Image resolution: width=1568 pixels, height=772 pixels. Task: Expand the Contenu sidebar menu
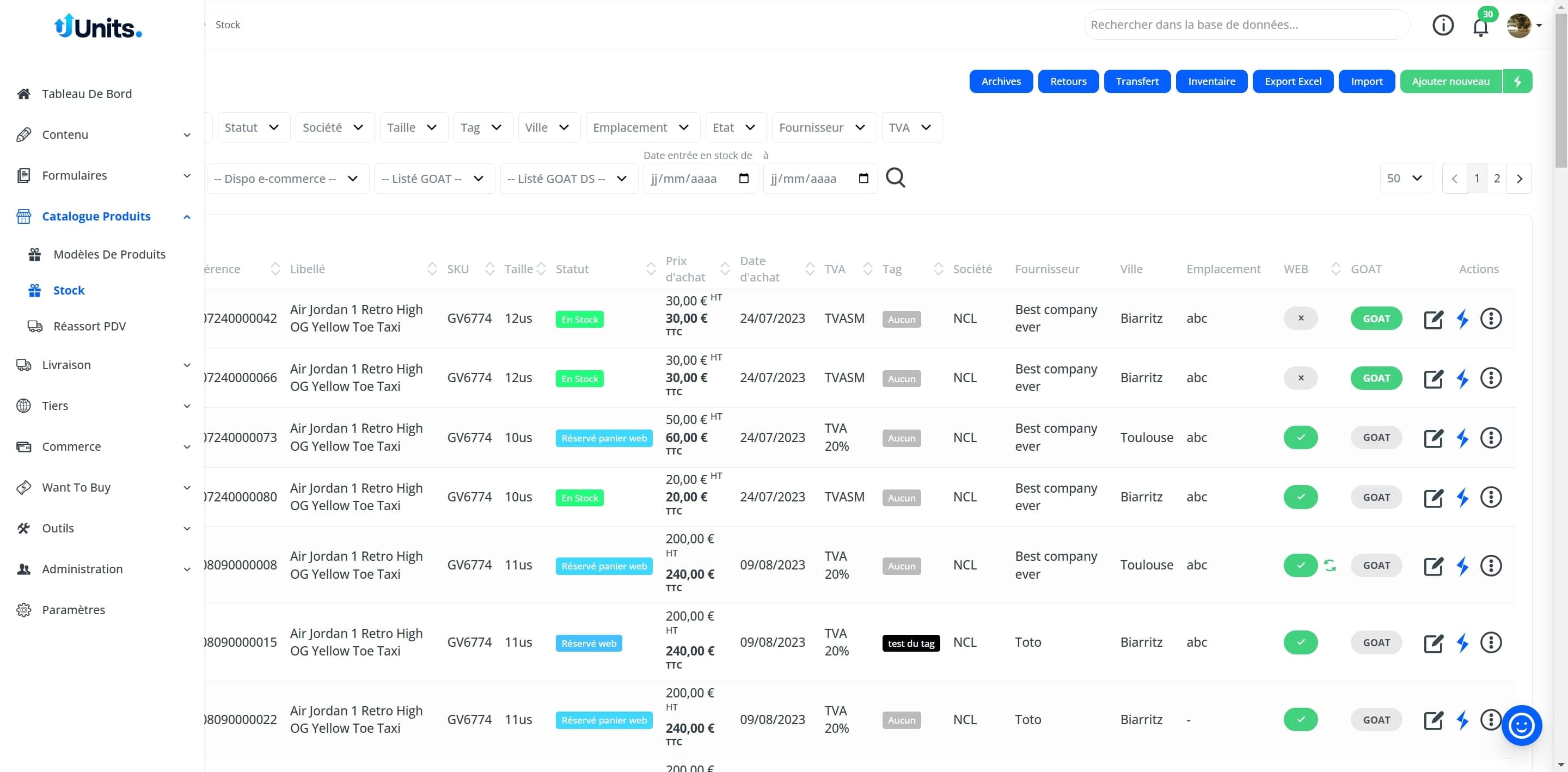click(x=103, y=134)
